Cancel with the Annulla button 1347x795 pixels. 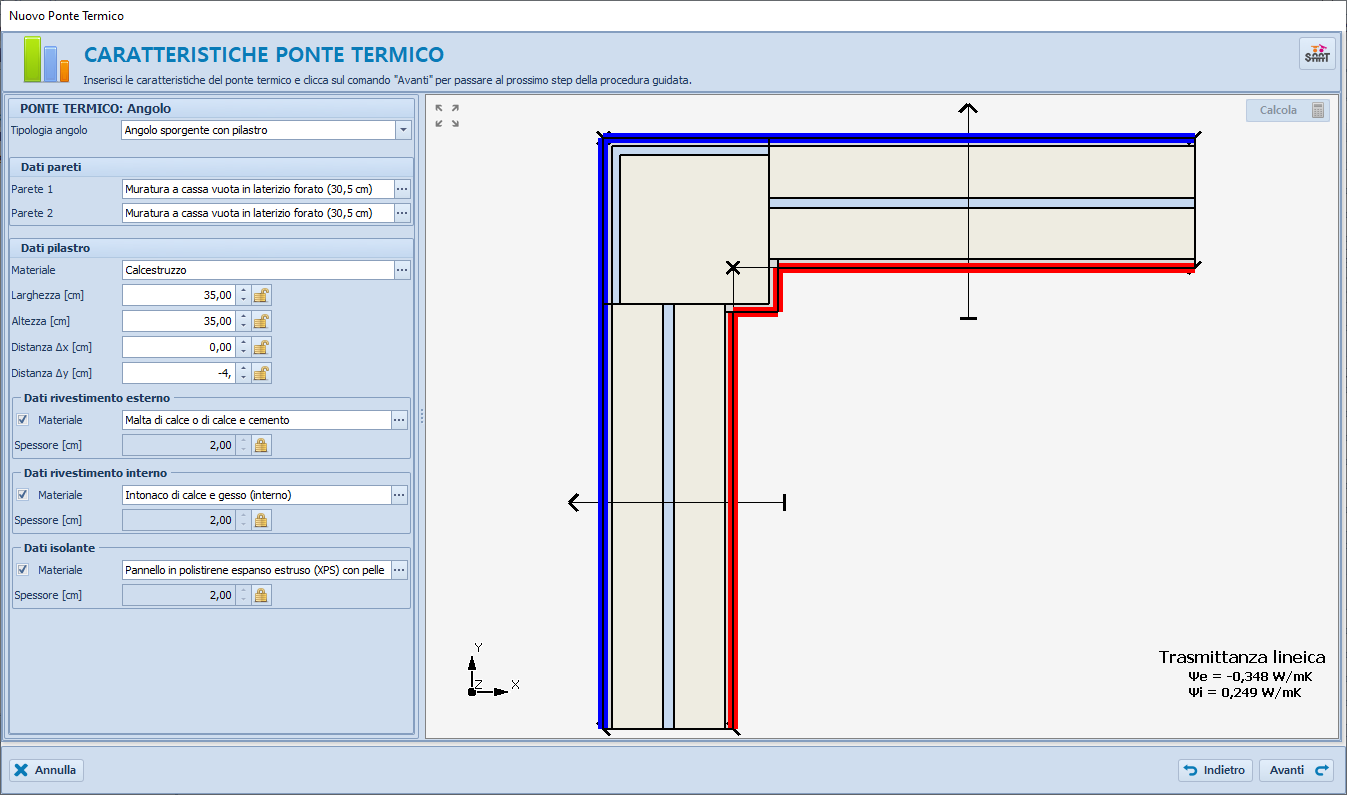[x=46, y=770]
